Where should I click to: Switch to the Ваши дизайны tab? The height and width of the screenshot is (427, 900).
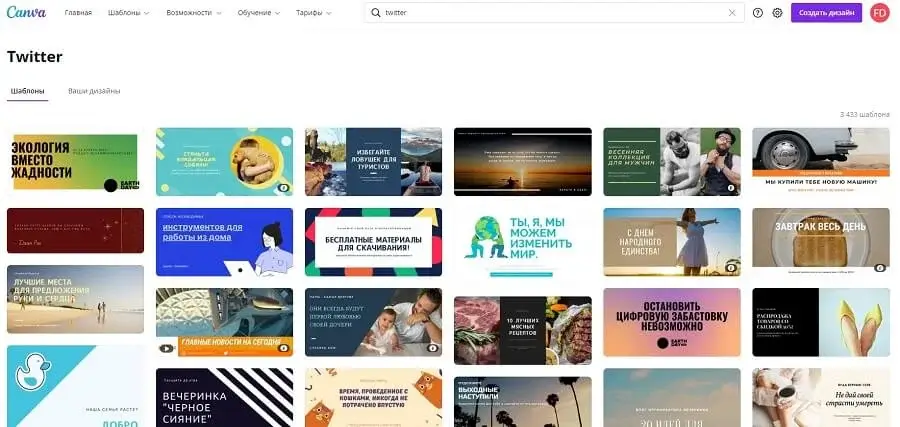coord(94,91)
